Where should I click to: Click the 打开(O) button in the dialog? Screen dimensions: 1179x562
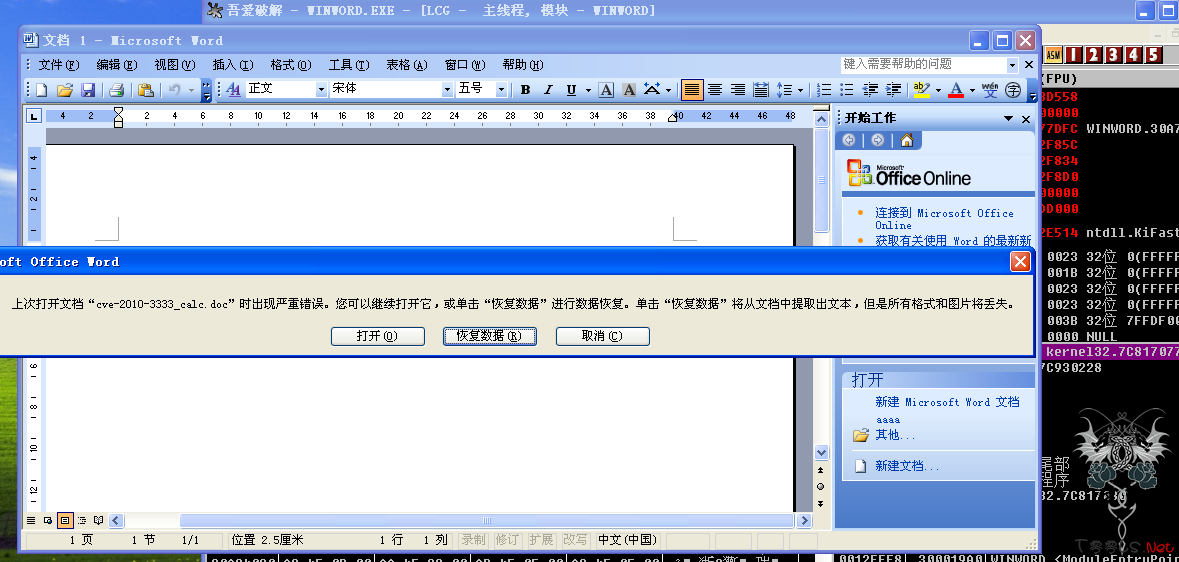click(377, 336)
